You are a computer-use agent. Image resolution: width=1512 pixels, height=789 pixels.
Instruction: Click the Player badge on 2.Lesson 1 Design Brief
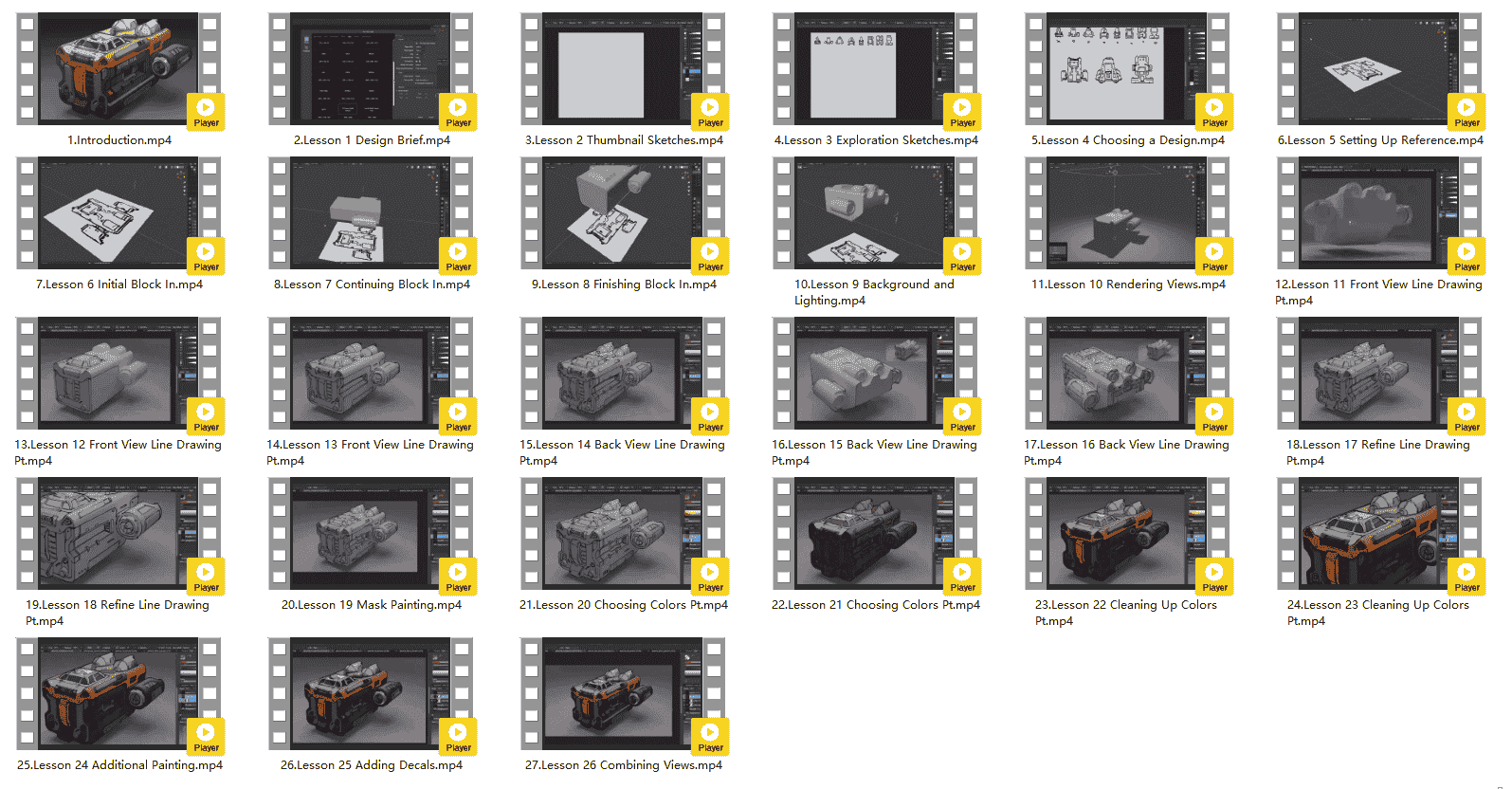[458, 111]
